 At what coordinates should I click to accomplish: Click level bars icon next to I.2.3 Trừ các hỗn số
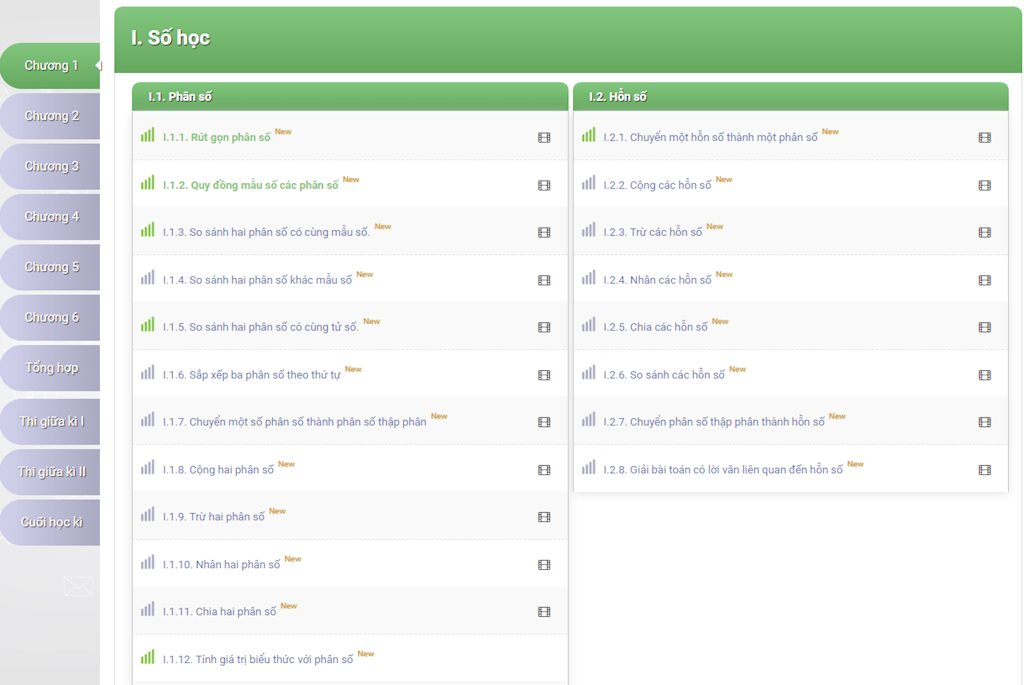[589, 230]
